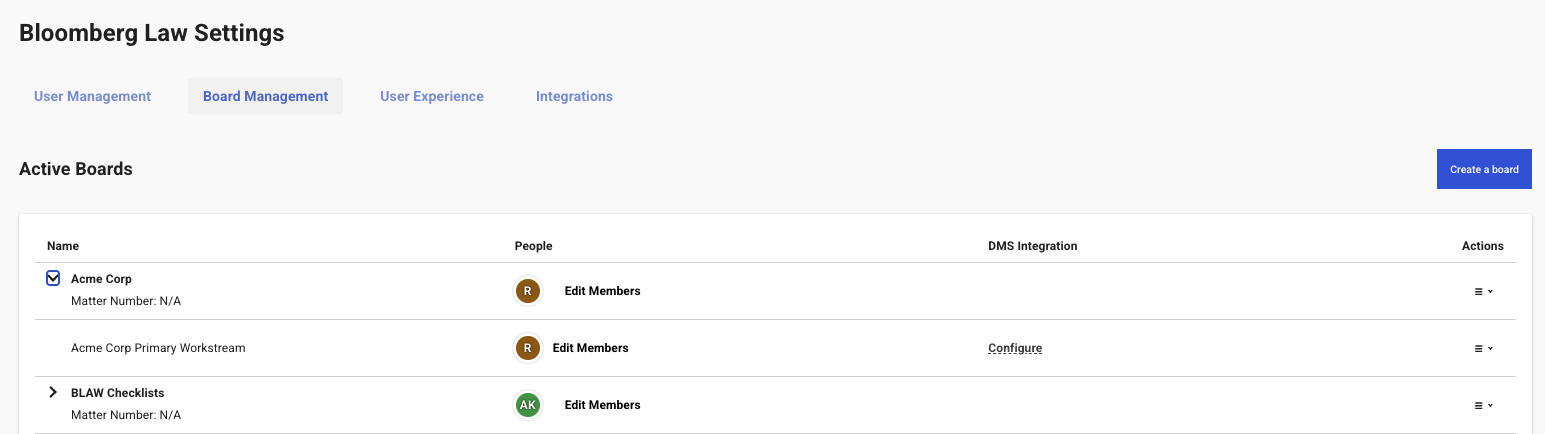
Task: Expand the BLAW Checklists row chevron
Action: 53,393
